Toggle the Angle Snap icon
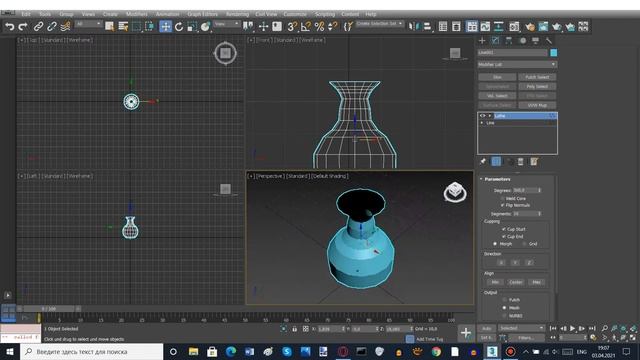This screenshot has height=360, width=640. (306, 27)
